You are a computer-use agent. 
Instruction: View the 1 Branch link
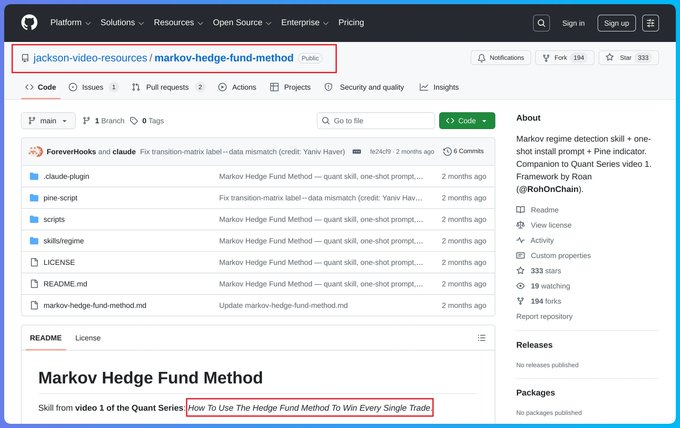click(x=104, y=121)
